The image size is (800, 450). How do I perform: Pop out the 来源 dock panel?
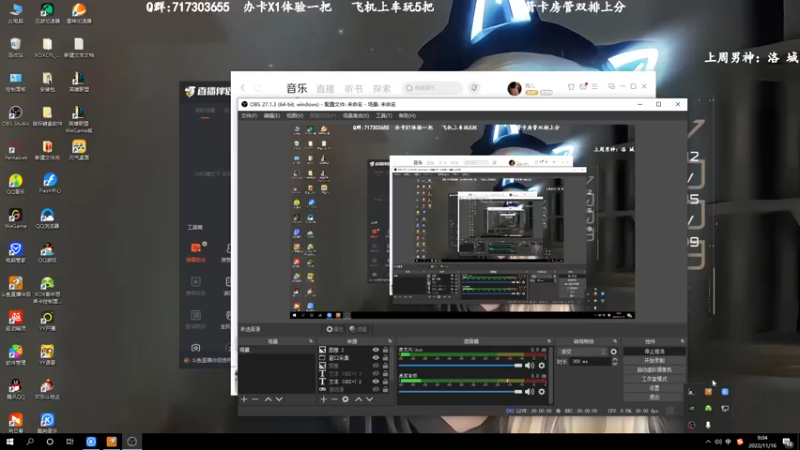tap(390, 341)
